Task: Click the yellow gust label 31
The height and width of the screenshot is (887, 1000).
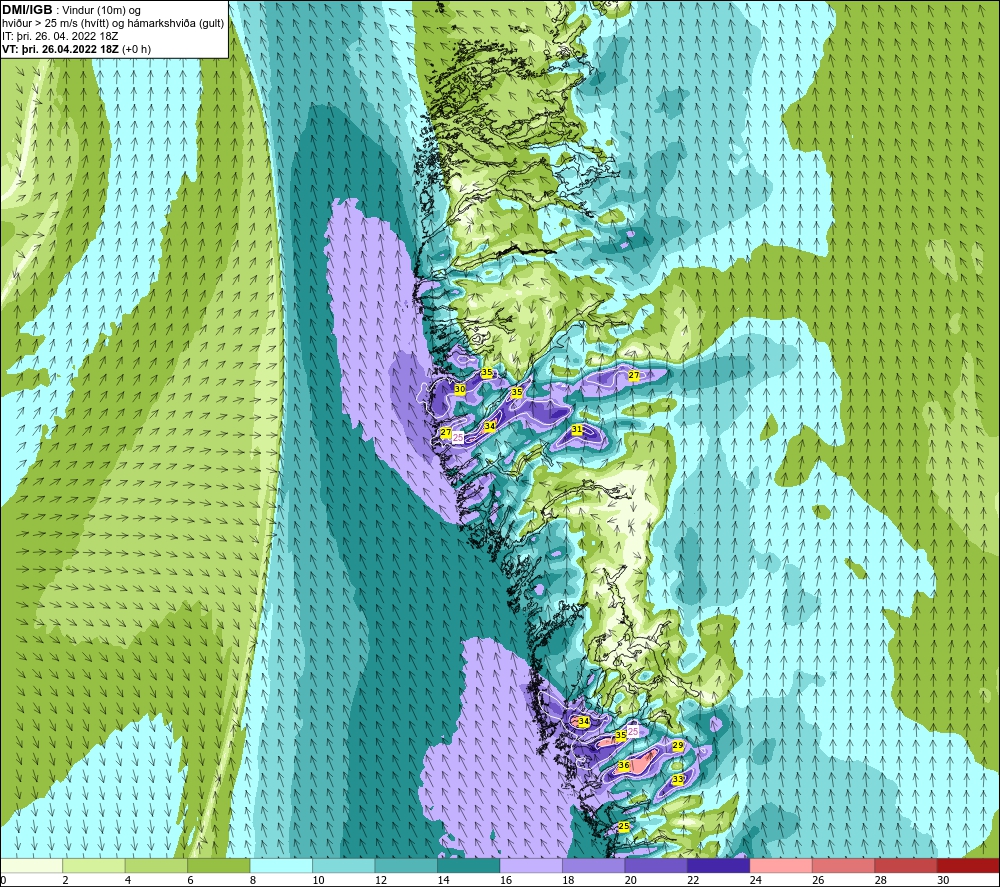Action: [577, 429]
